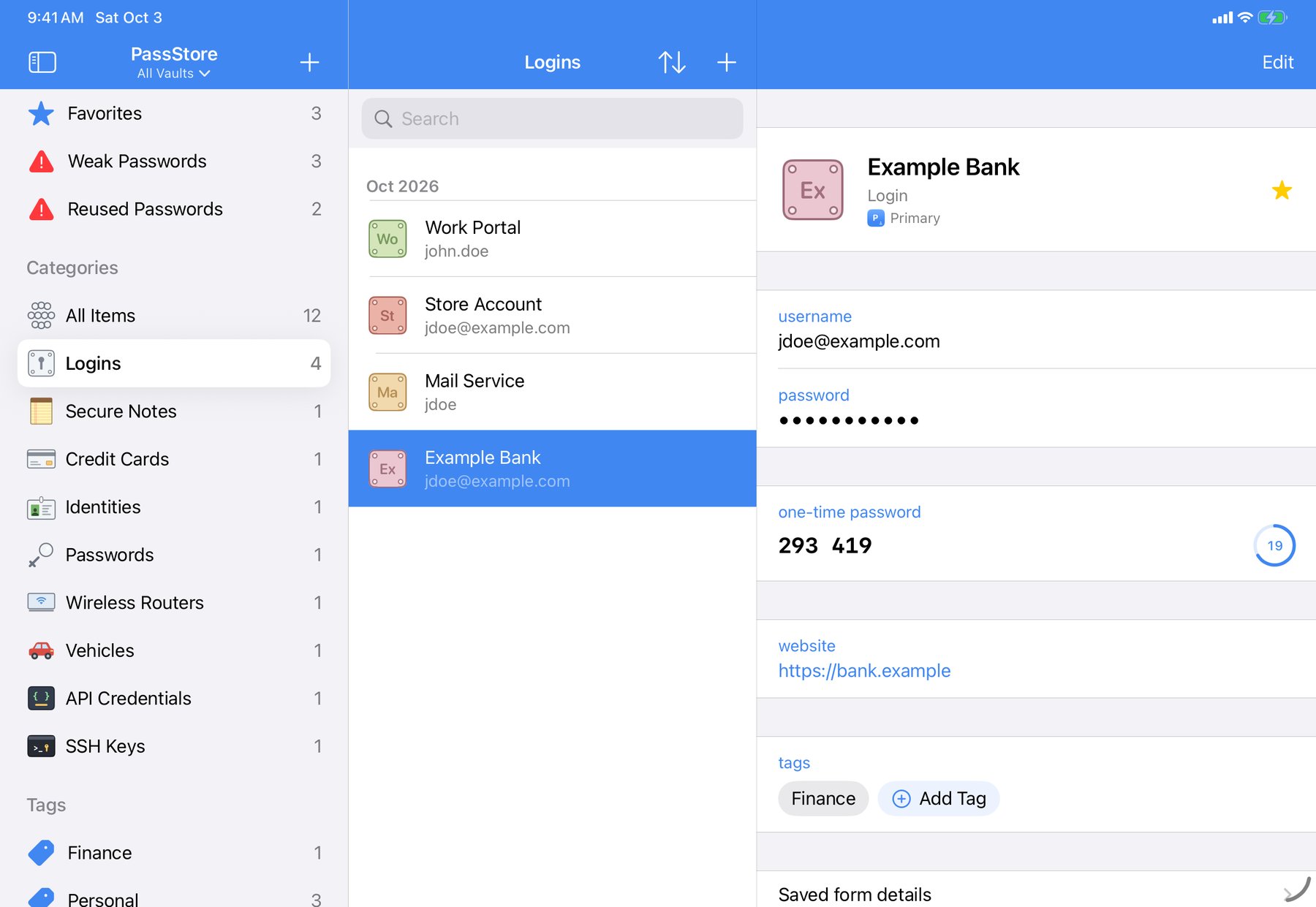The height and width of the screenshot is (907, 1316).
Task: Open Reused Passwords warning entry
Action: (174, 209)
